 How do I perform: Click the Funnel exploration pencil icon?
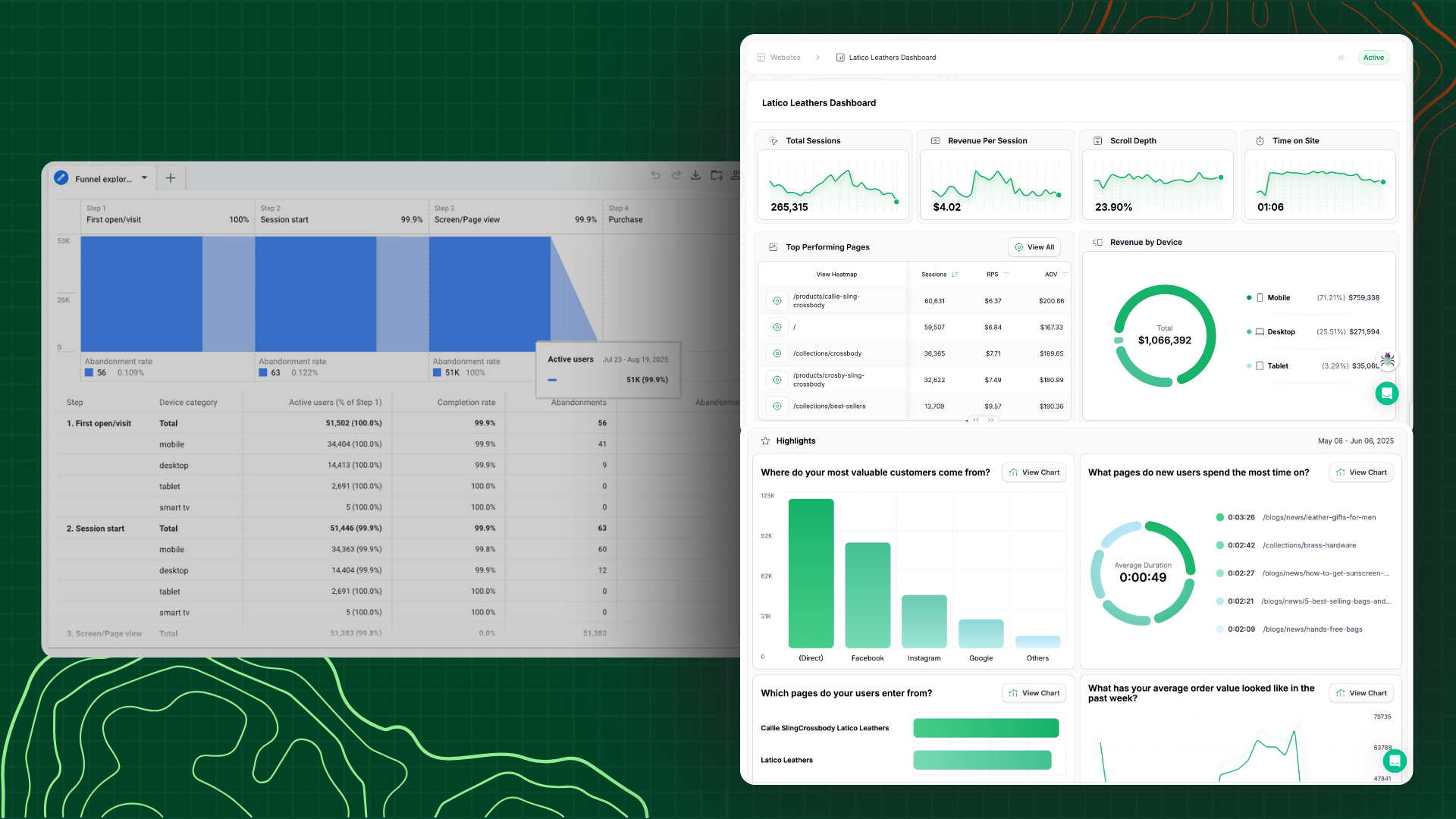(x=61, y=178)
